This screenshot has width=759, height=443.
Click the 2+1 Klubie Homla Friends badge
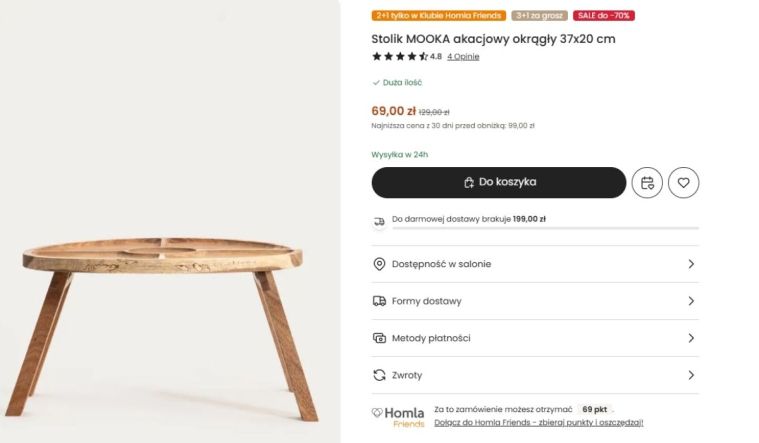[x=439, y=15]
